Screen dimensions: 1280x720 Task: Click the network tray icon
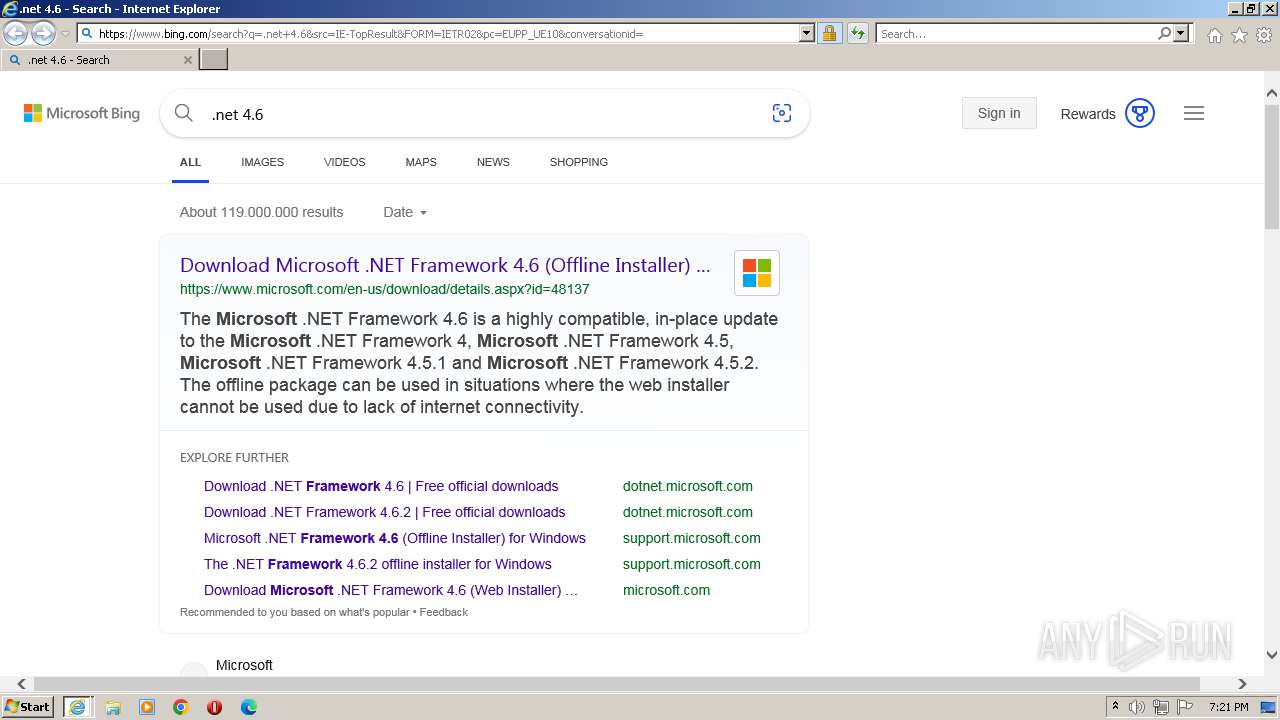tap(1161, 707)
